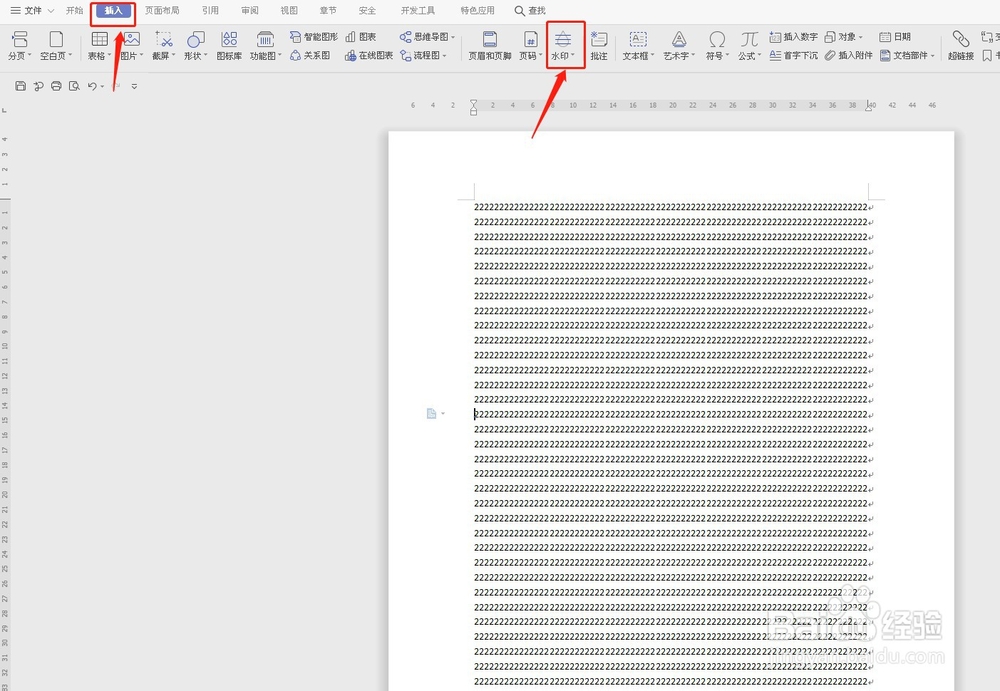Insert a 关系图 relationship diagram

coord(310,56)
